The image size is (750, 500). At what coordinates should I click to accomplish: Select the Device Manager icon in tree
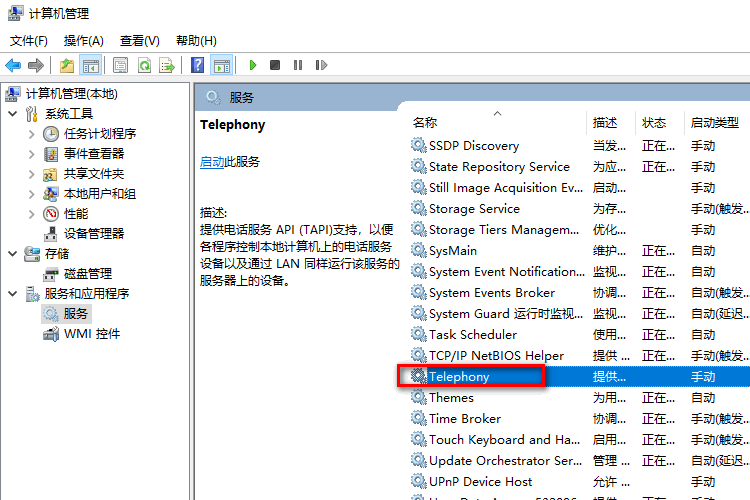pos(51,234)
